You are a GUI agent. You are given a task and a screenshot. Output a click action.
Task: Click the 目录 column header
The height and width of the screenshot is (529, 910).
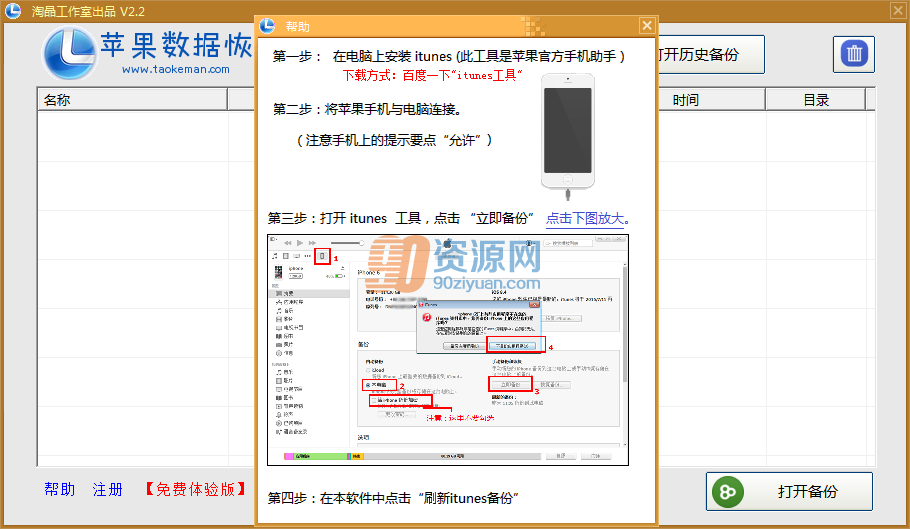816,100
